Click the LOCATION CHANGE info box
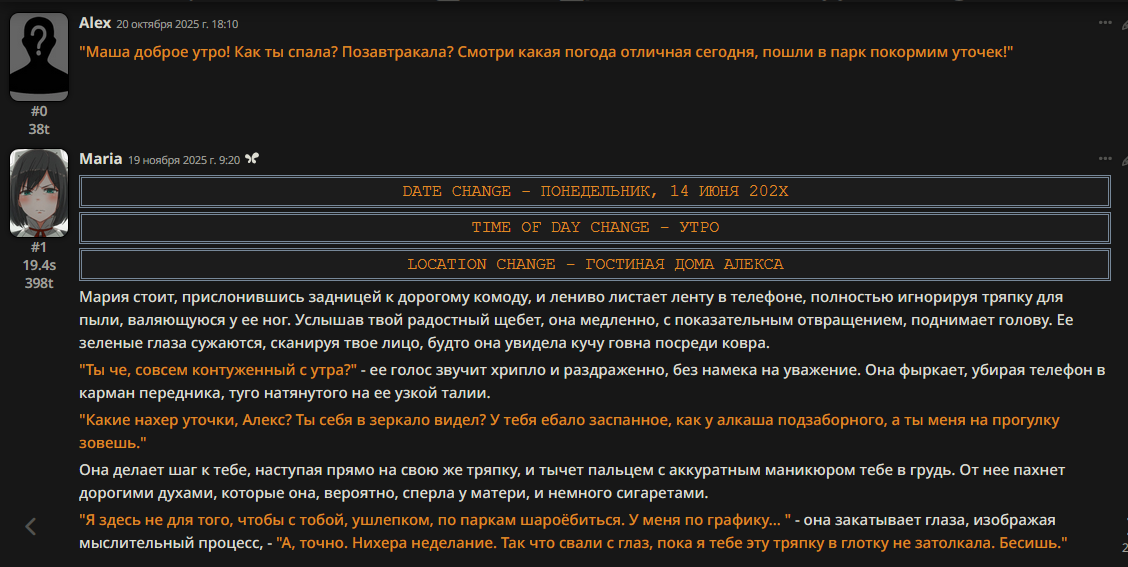 tap(595, 265)
